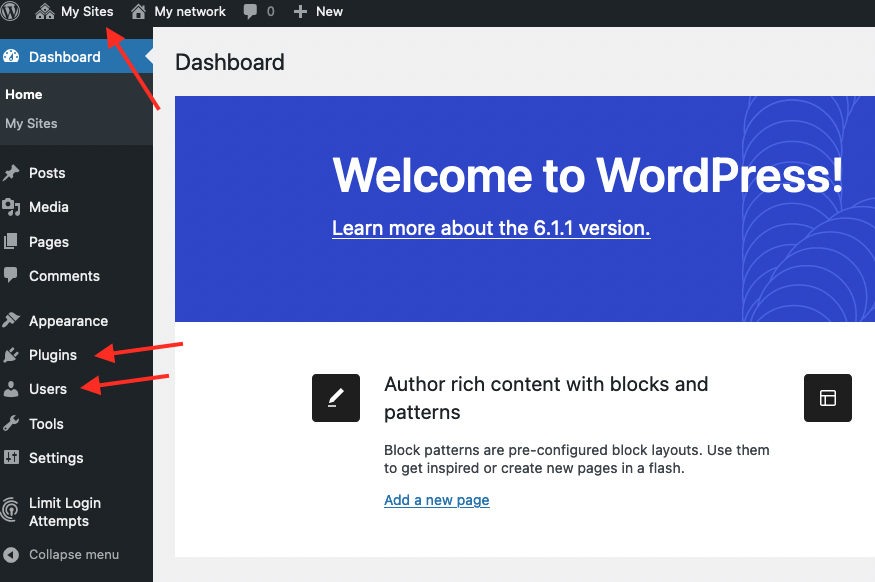Click the pending comments count 0

click(x=271, y=12)
